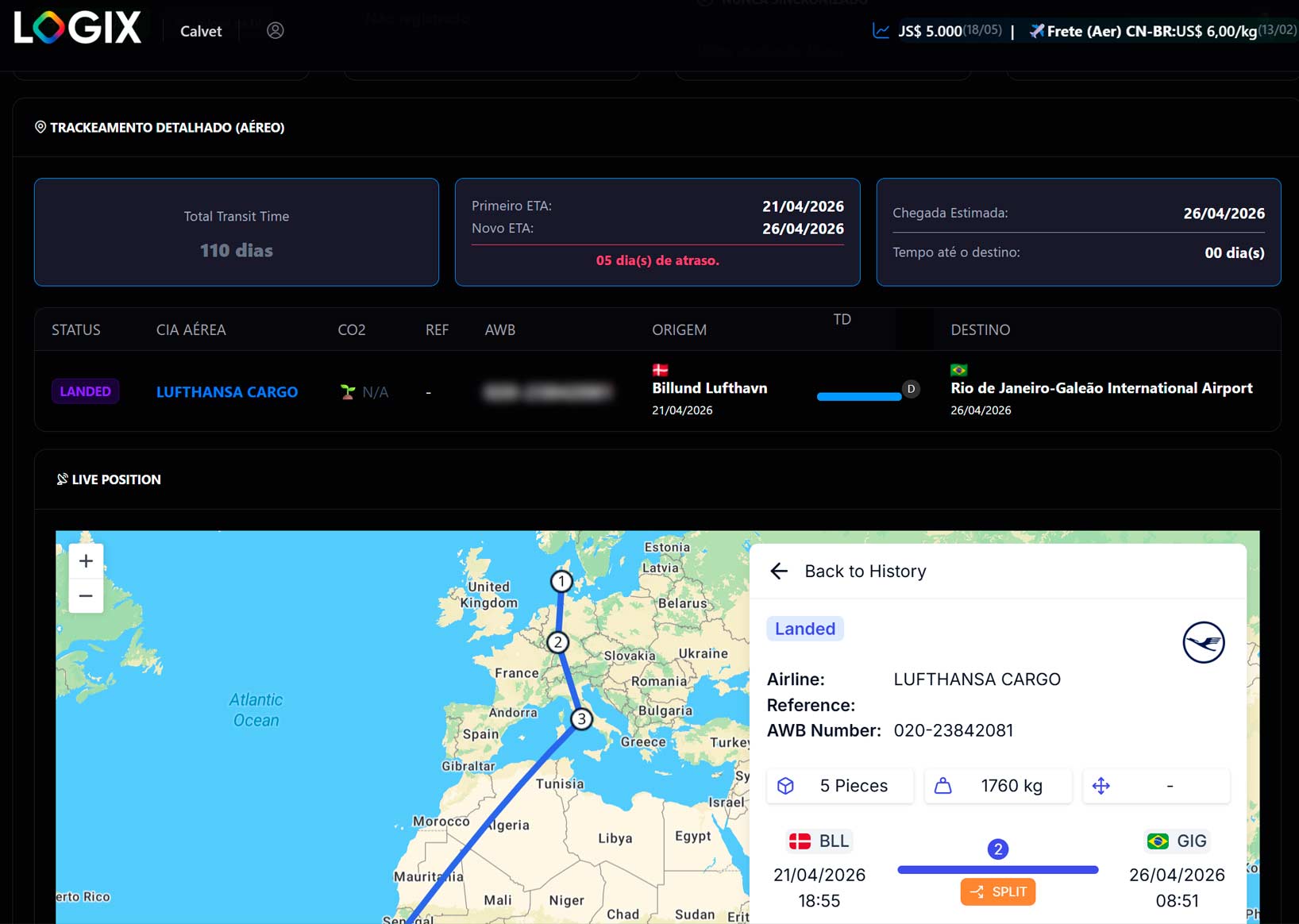Click the D marker at end of TD progress
This screenshot has width=1299, height=924.
tap(911, 389)
